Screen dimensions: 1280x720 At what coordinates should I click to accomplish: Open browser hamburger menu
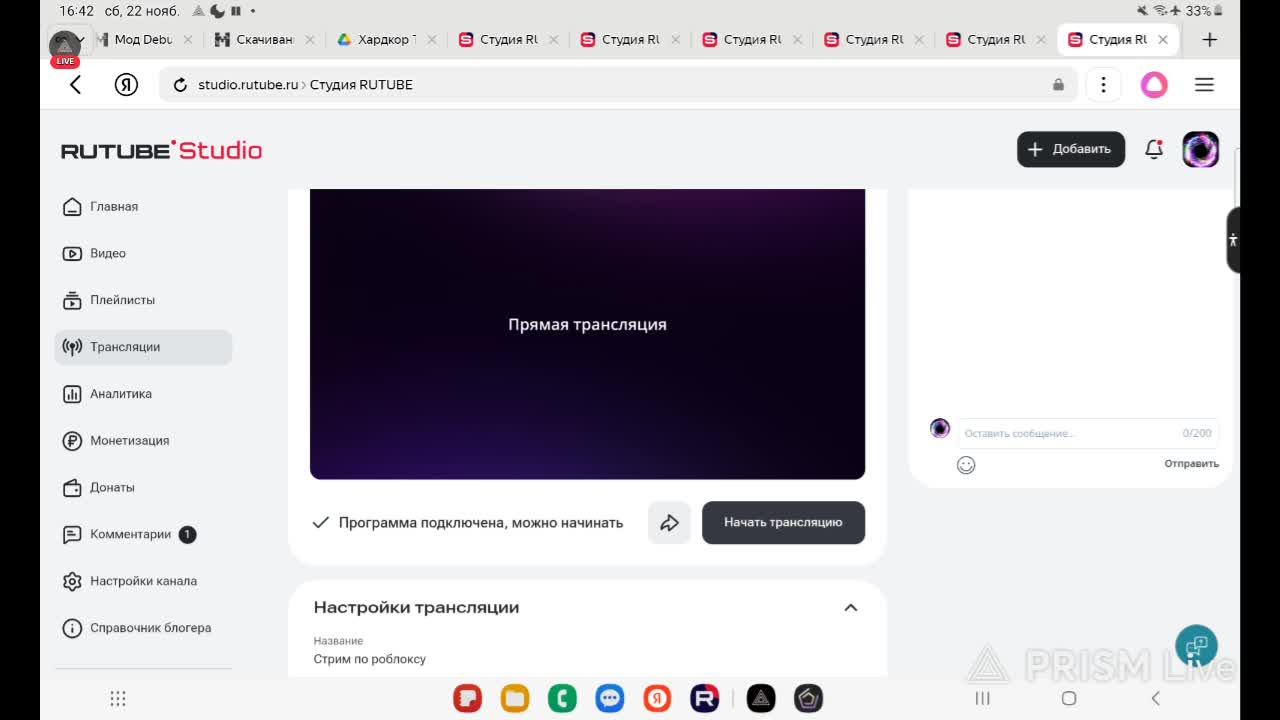click(1204, 85)
